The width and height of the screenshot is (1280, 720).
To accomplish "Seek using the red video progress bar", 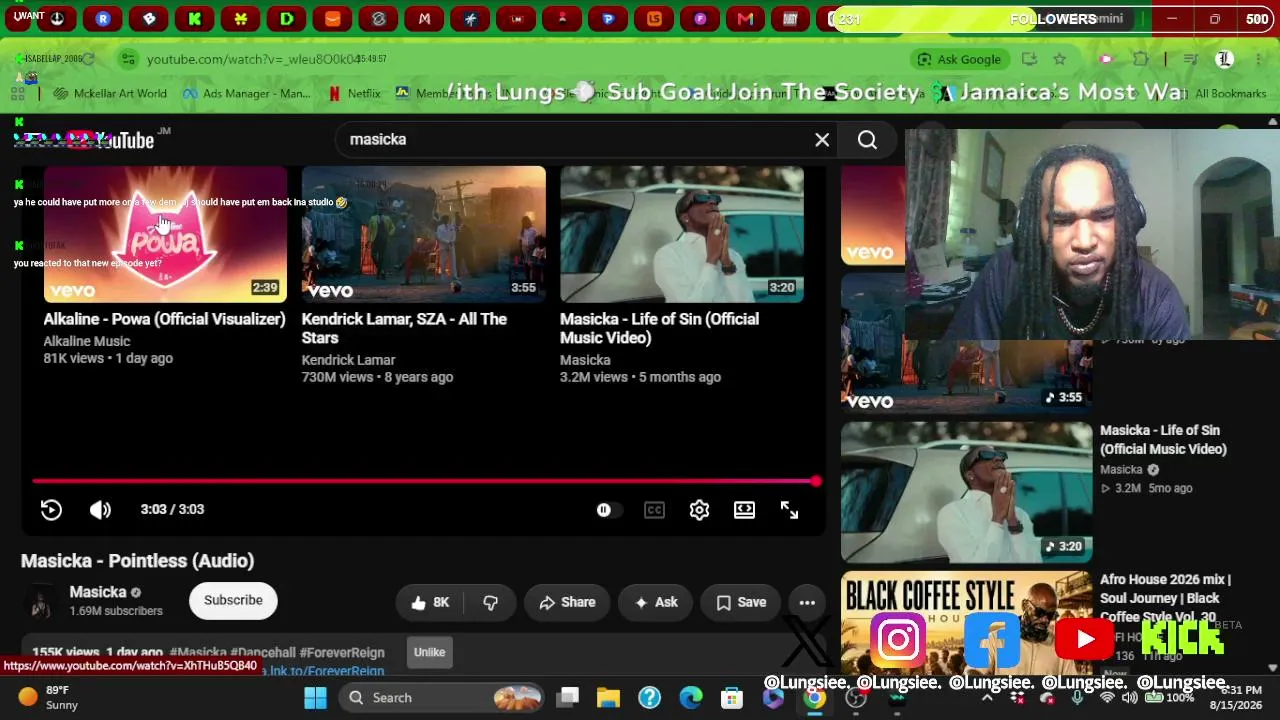I will [x=424, y=482].
